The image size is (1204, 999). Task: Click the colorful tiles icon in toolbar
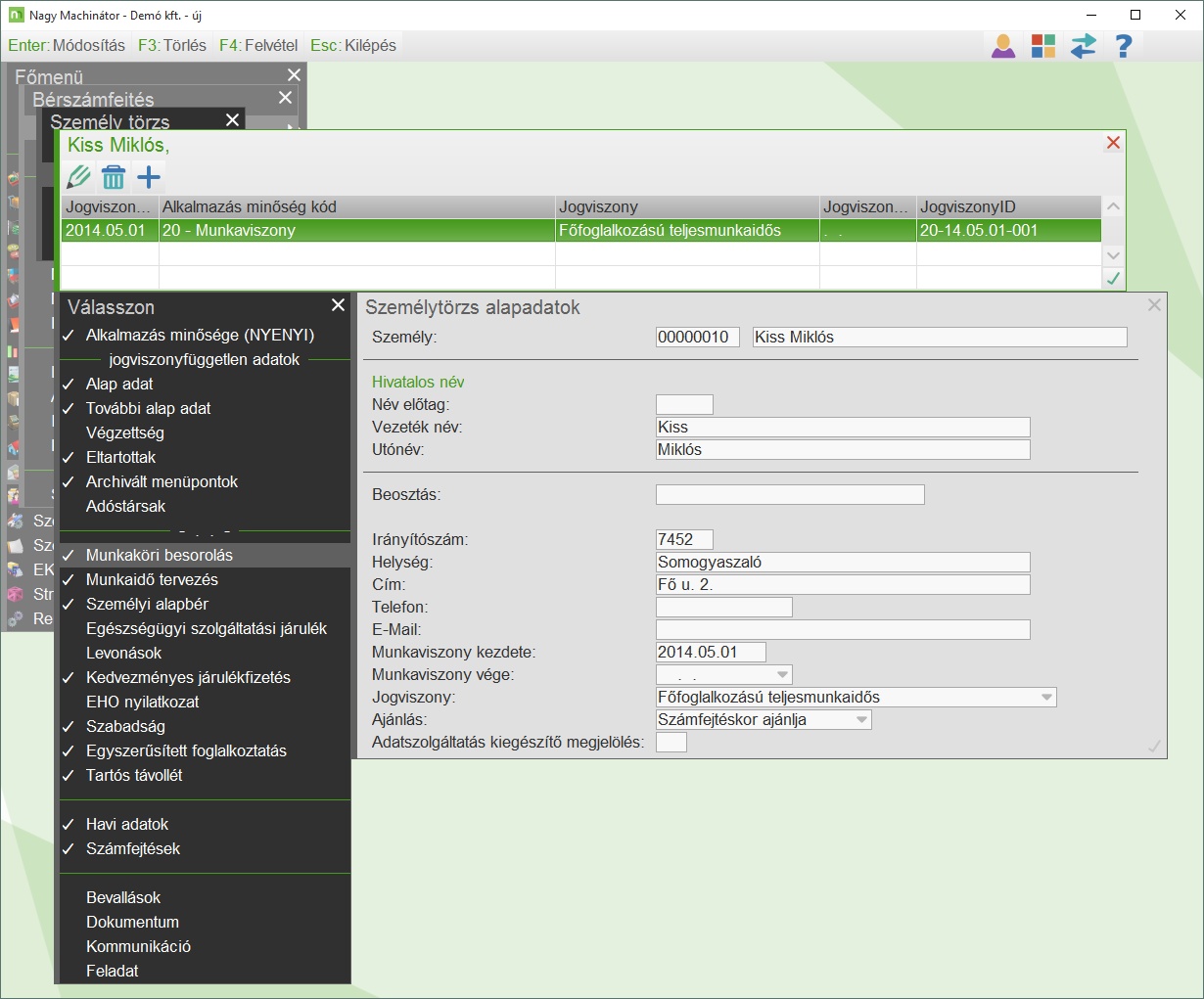1043,46
